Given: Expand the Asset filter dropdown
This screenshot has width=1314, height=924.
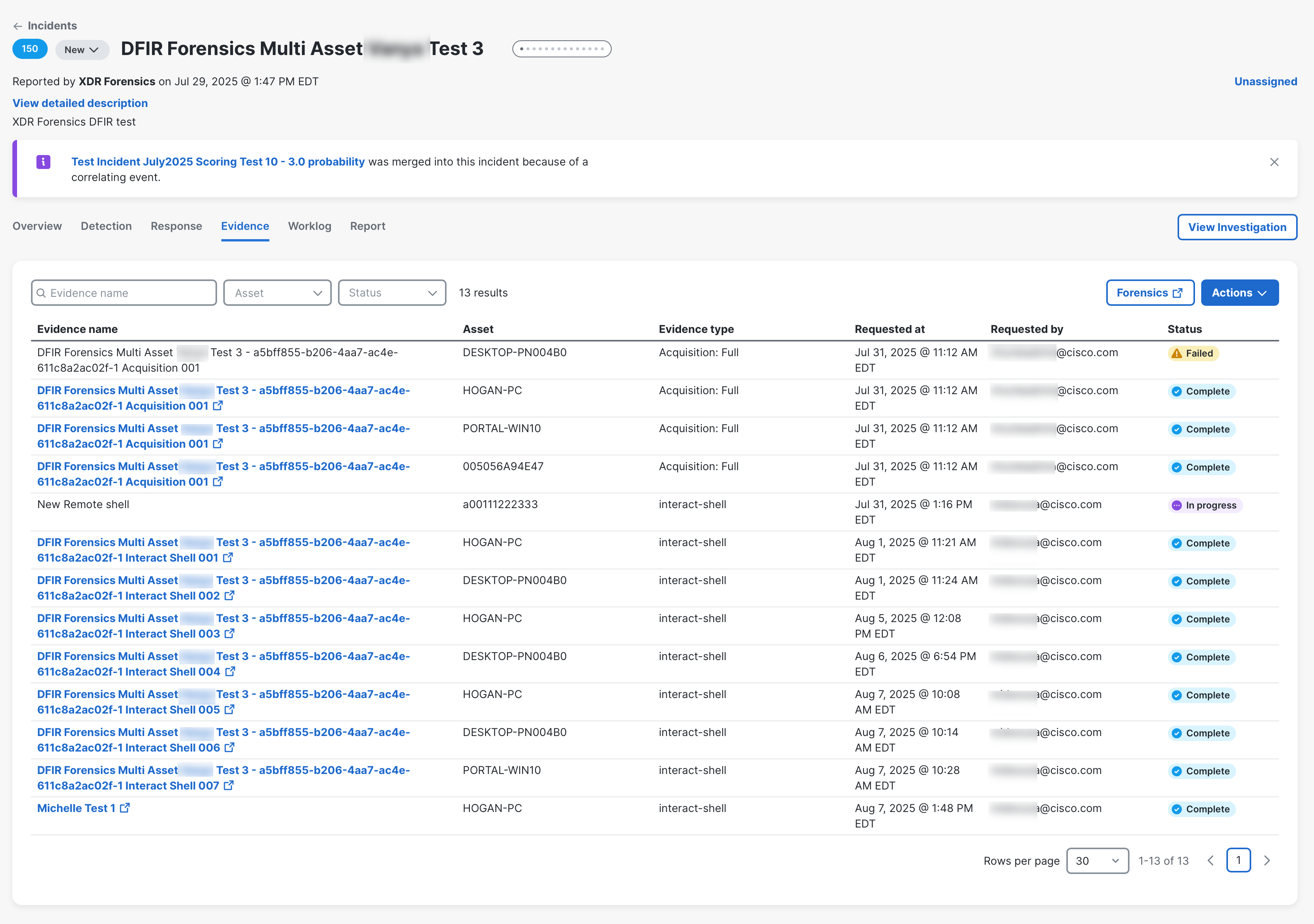Looking at the screenshot, I should (278, 293).
